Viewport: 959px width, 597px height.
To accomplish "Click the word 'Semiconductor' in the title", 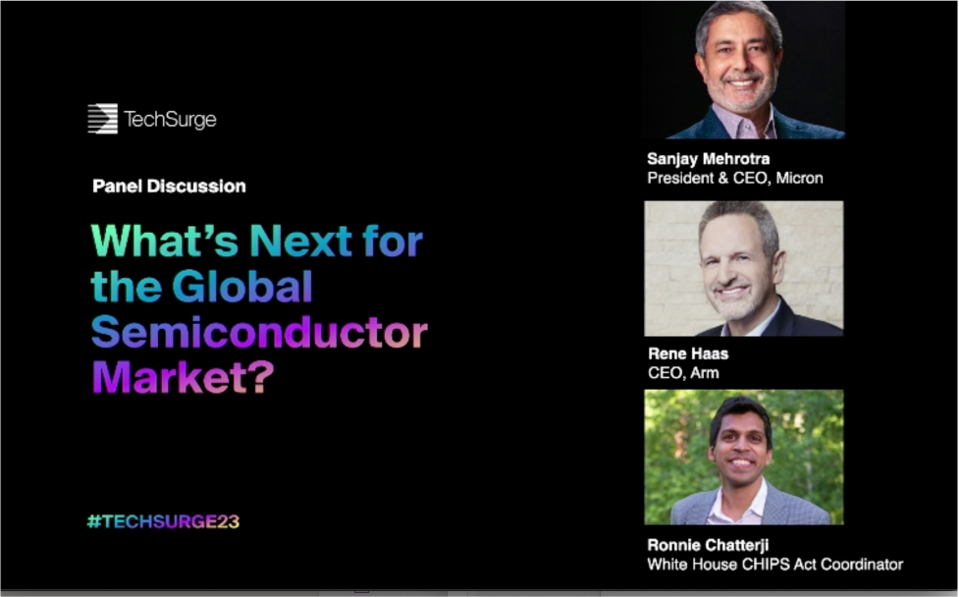I will coord(259,332).
